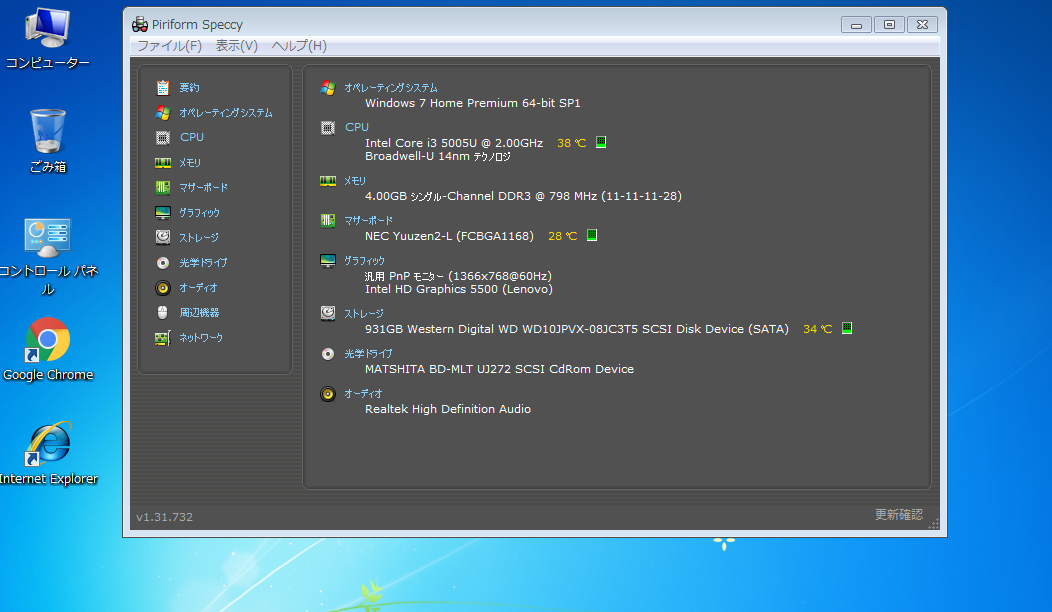Click the 更新確認 update check link
This screenshot has height=612, width=1052.
coord(898,515)
